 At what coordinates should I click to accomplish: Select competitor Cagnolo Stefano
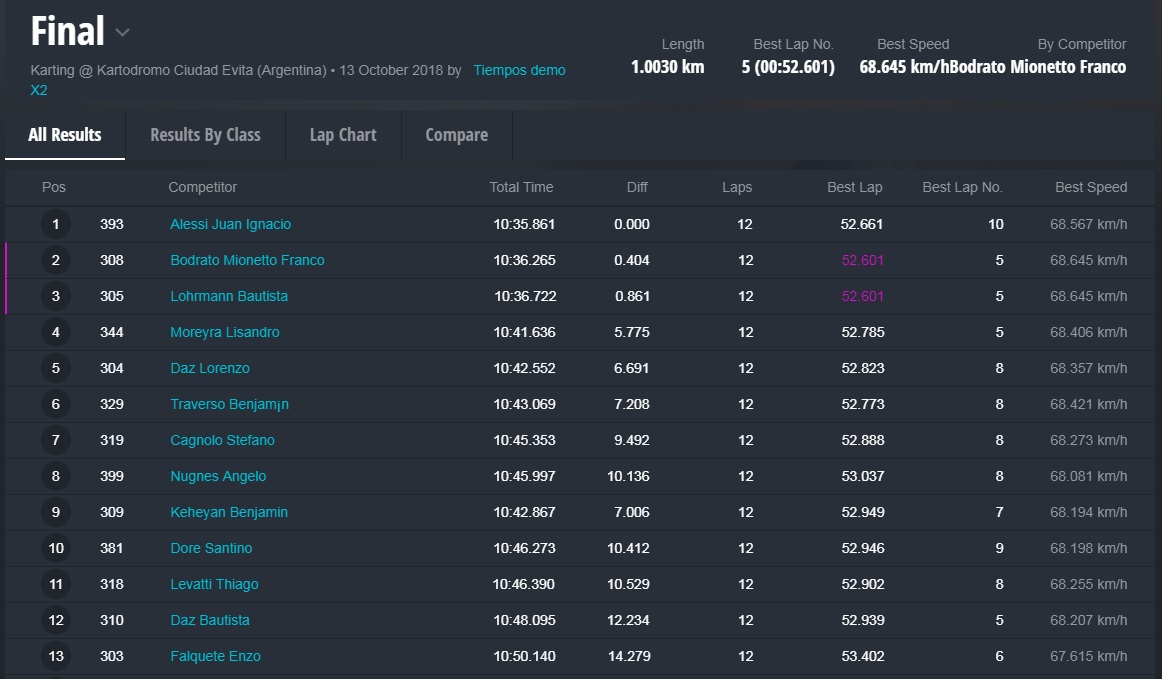pos(222,441)
